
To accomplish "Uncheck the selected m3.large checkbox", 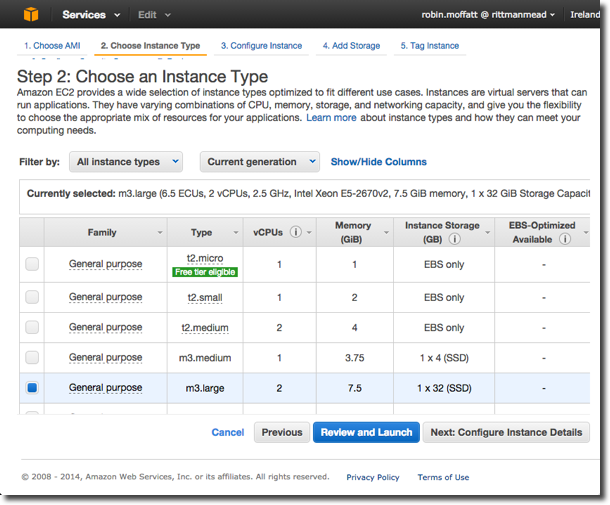I will [32, 387].
